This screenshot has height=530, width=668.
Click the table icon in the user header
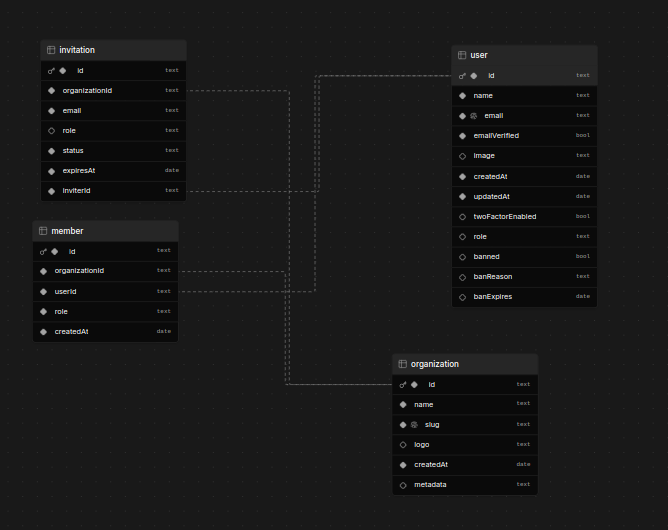(462, 55)
